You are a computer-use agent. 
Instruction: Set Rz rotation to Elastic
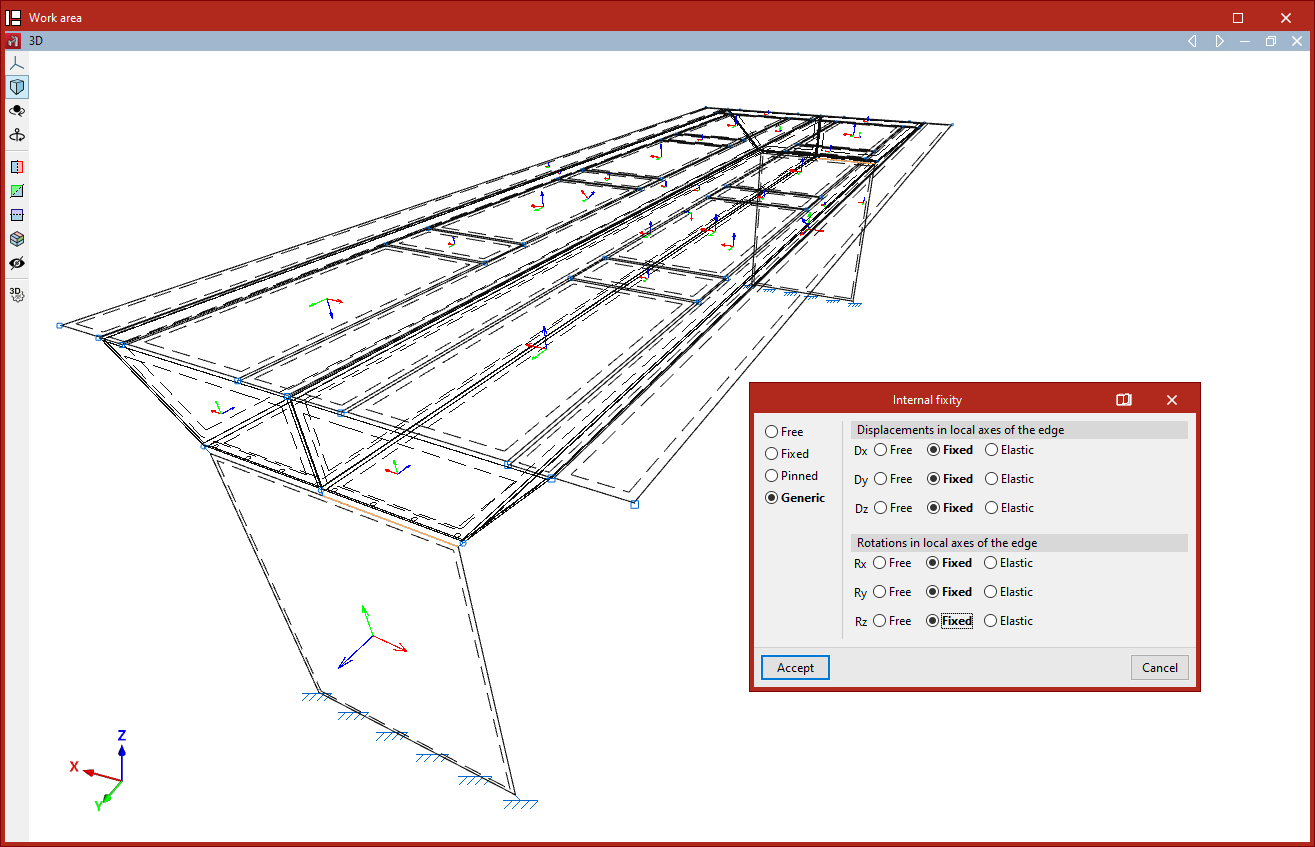(x=1008, y=621)
